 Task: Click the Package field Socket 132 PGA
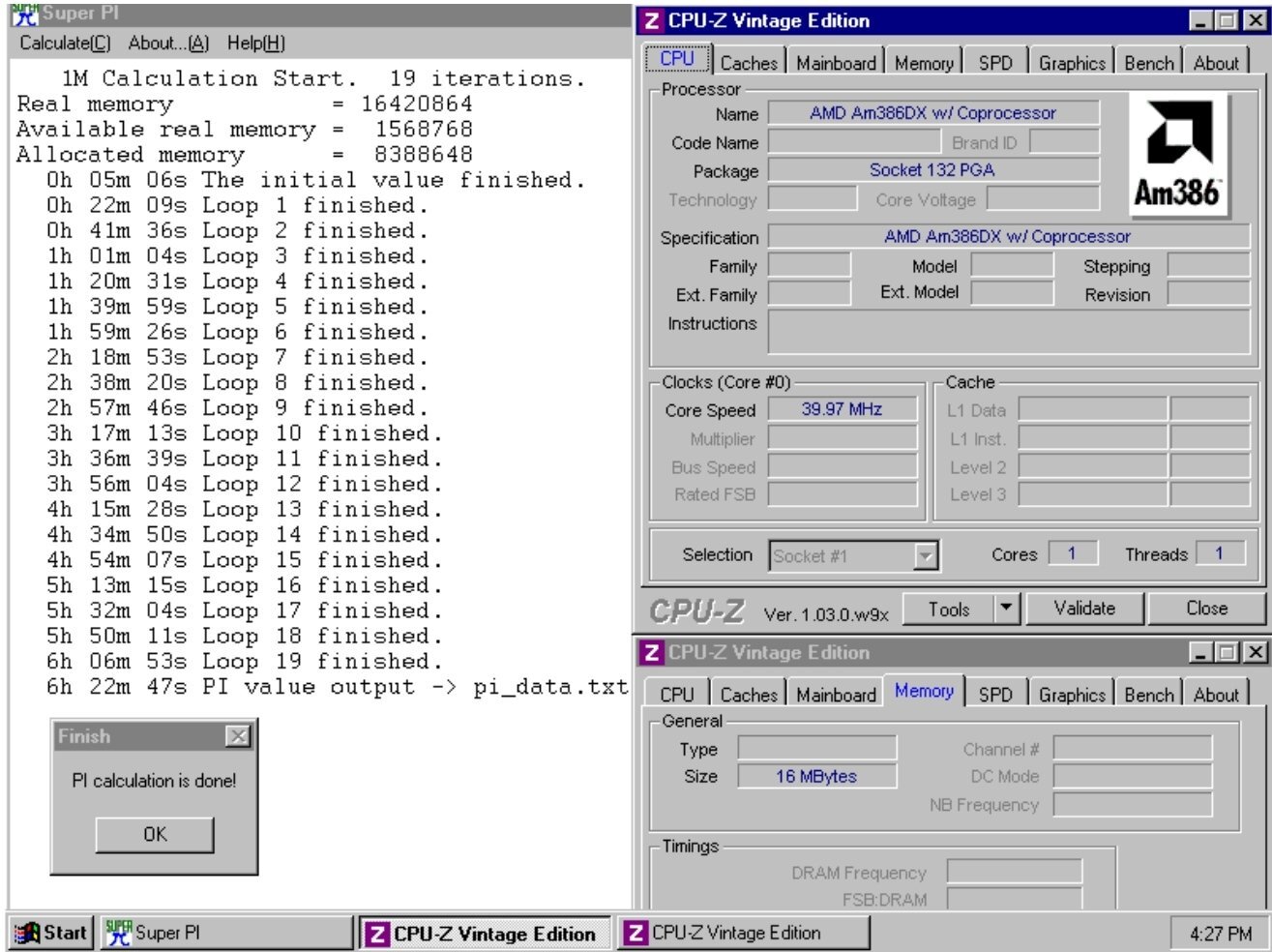933,170
